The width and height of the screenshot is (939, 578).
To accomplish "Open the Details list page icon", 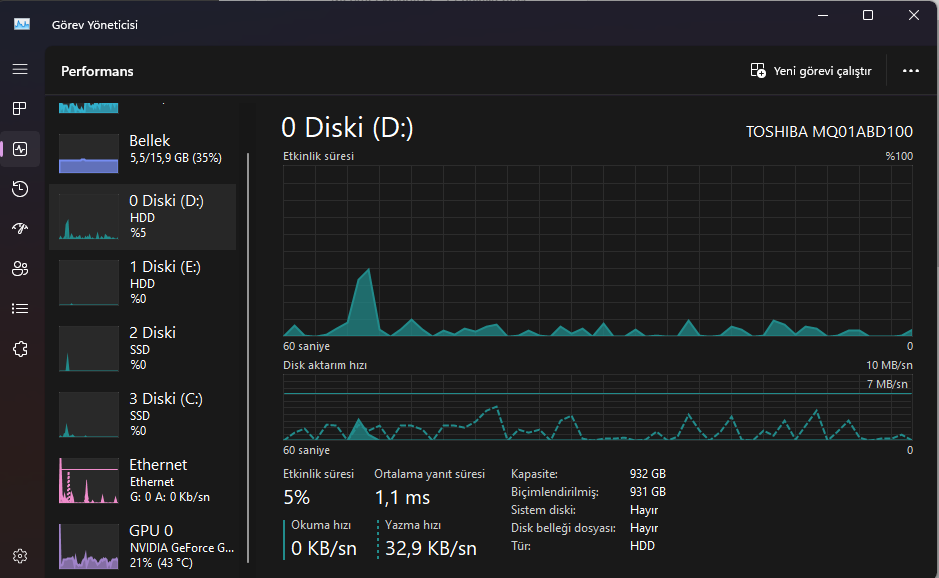I will 20,308.
